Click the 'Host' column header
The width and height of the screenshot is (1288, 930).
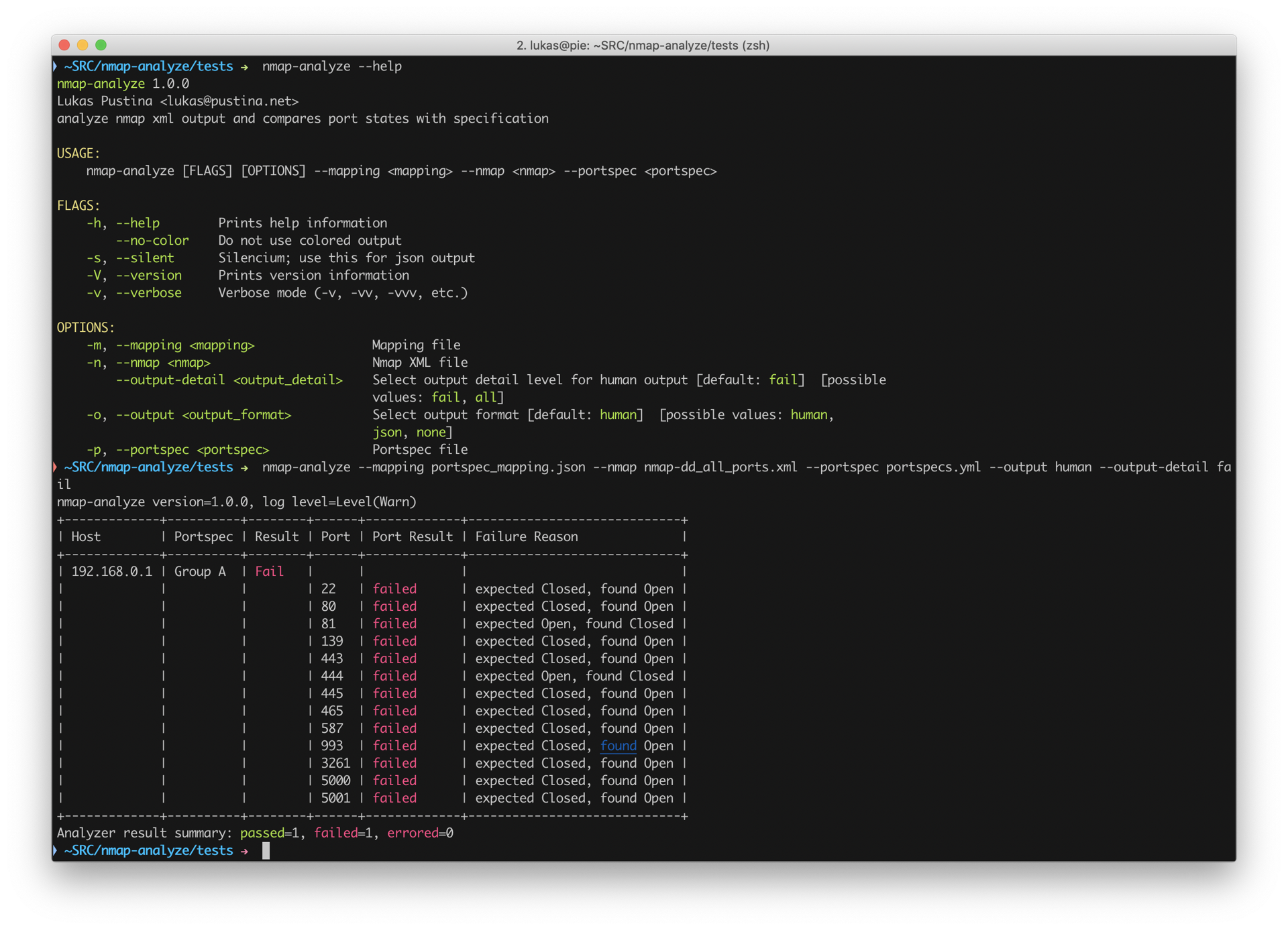tap(86, 536)
